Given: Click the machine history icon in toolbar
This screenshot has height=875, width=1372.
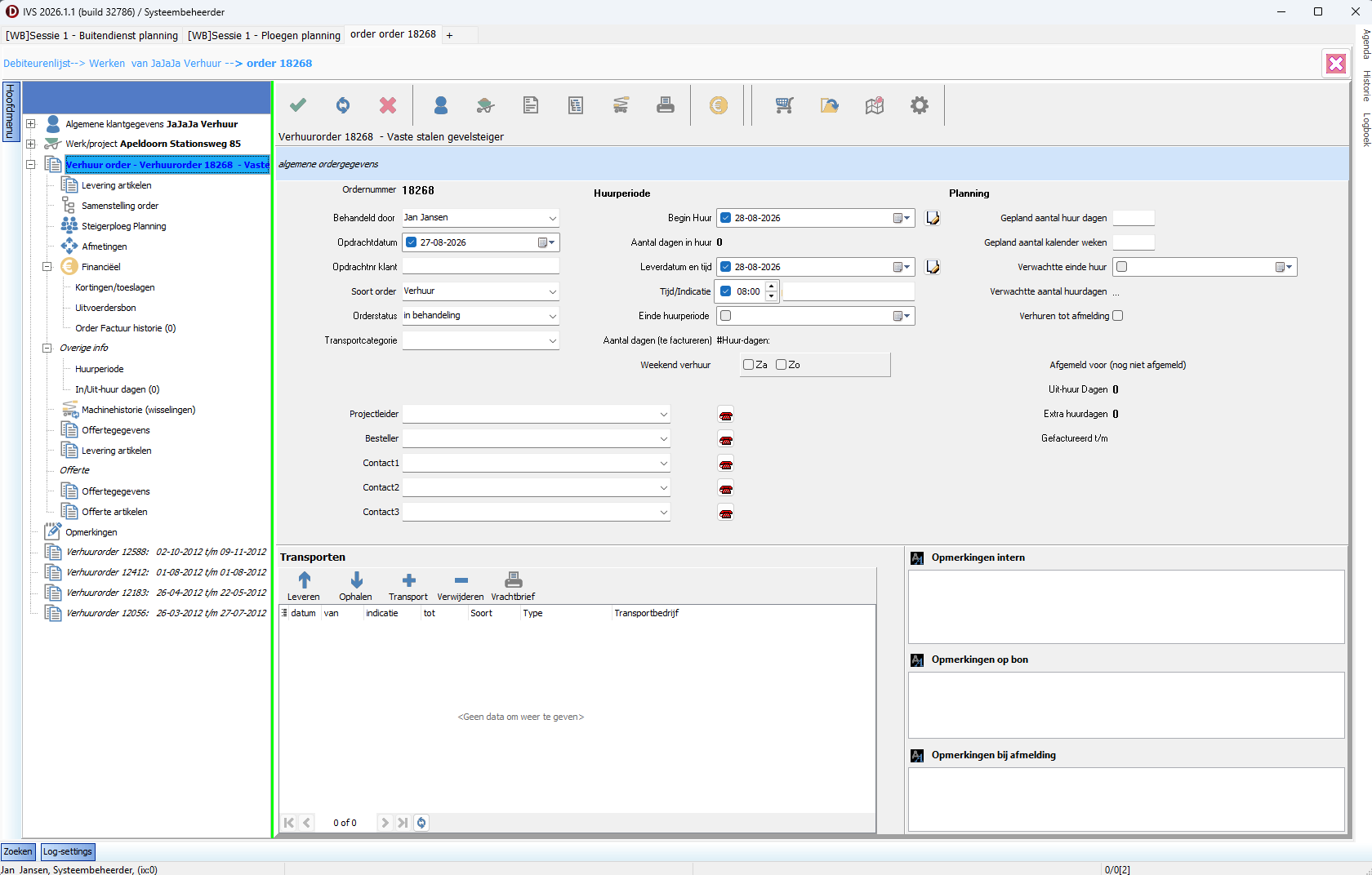Looking at the screenshot, I should pyautogui.click(x=621, y=105).
